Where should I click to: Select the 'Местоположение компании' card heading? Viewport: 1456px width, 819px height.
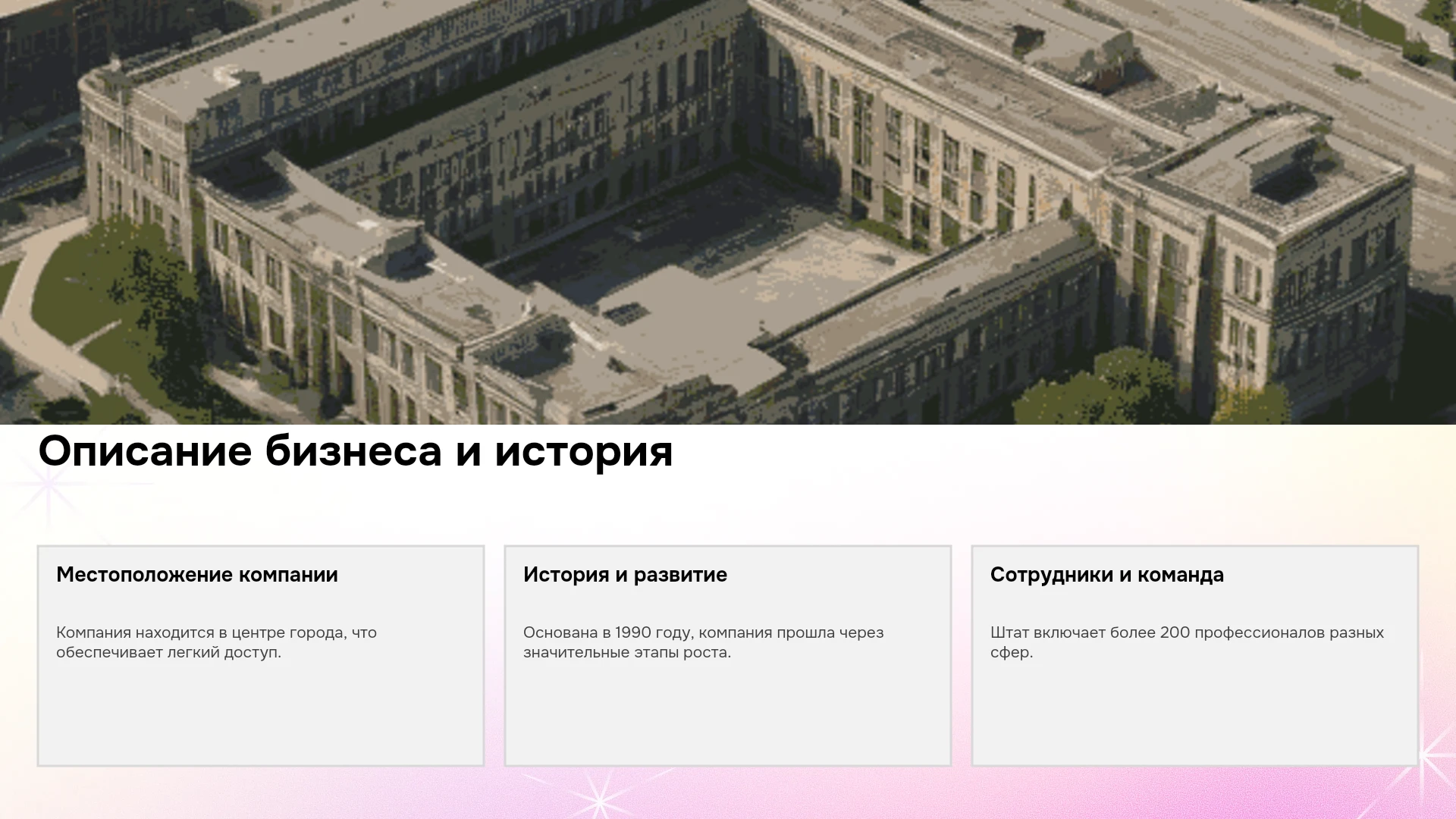(x=197, y=575)
